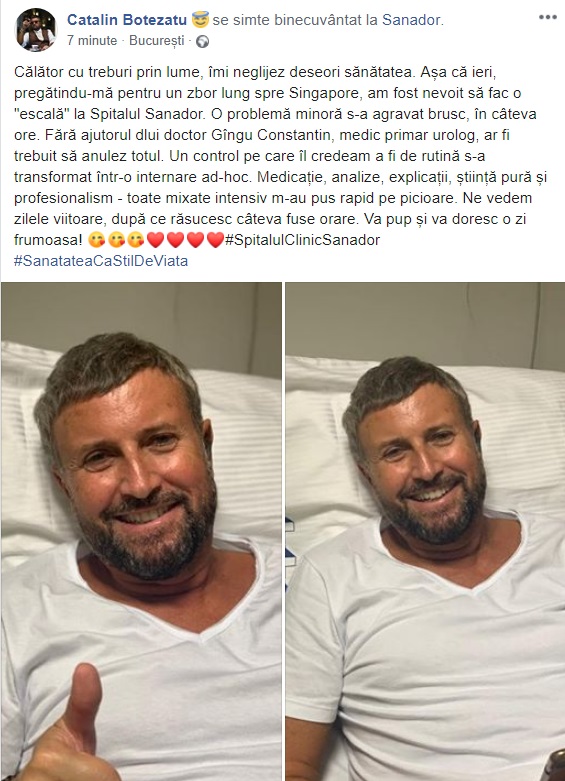Click the Catalin Botezatu name link
This screenshot has width=565, height=781.
tap(127, 20)
